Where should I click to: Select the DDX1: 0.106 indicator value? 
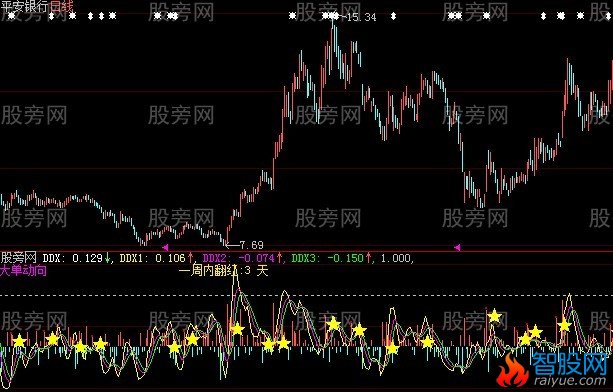[152, 258]
